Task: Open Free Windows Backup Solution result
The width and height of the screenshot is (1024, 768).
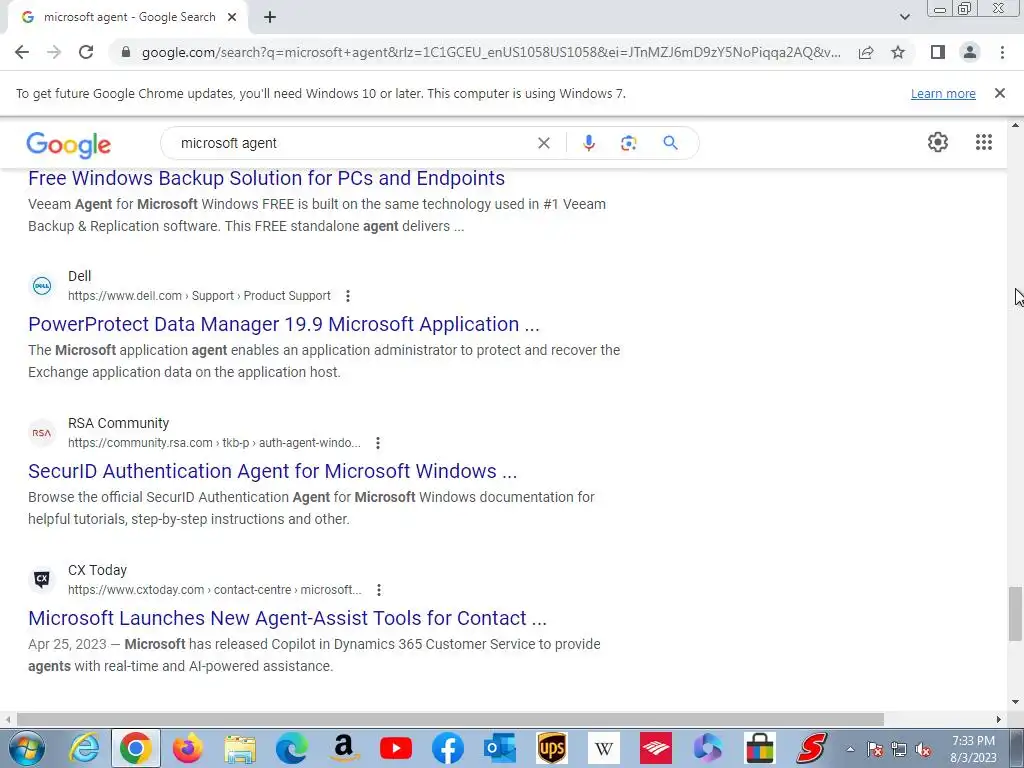Action: [266, 178]
